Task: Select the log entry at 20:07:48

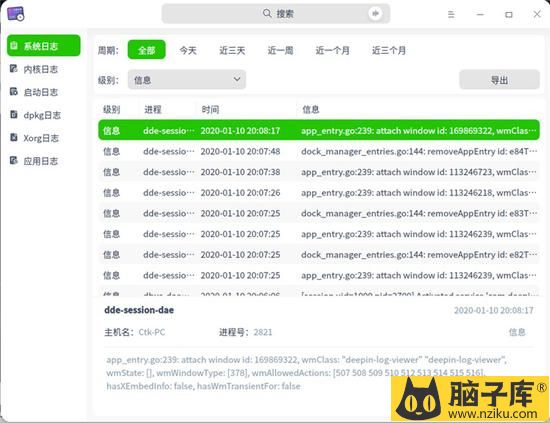Action: [x=319, y=152]
